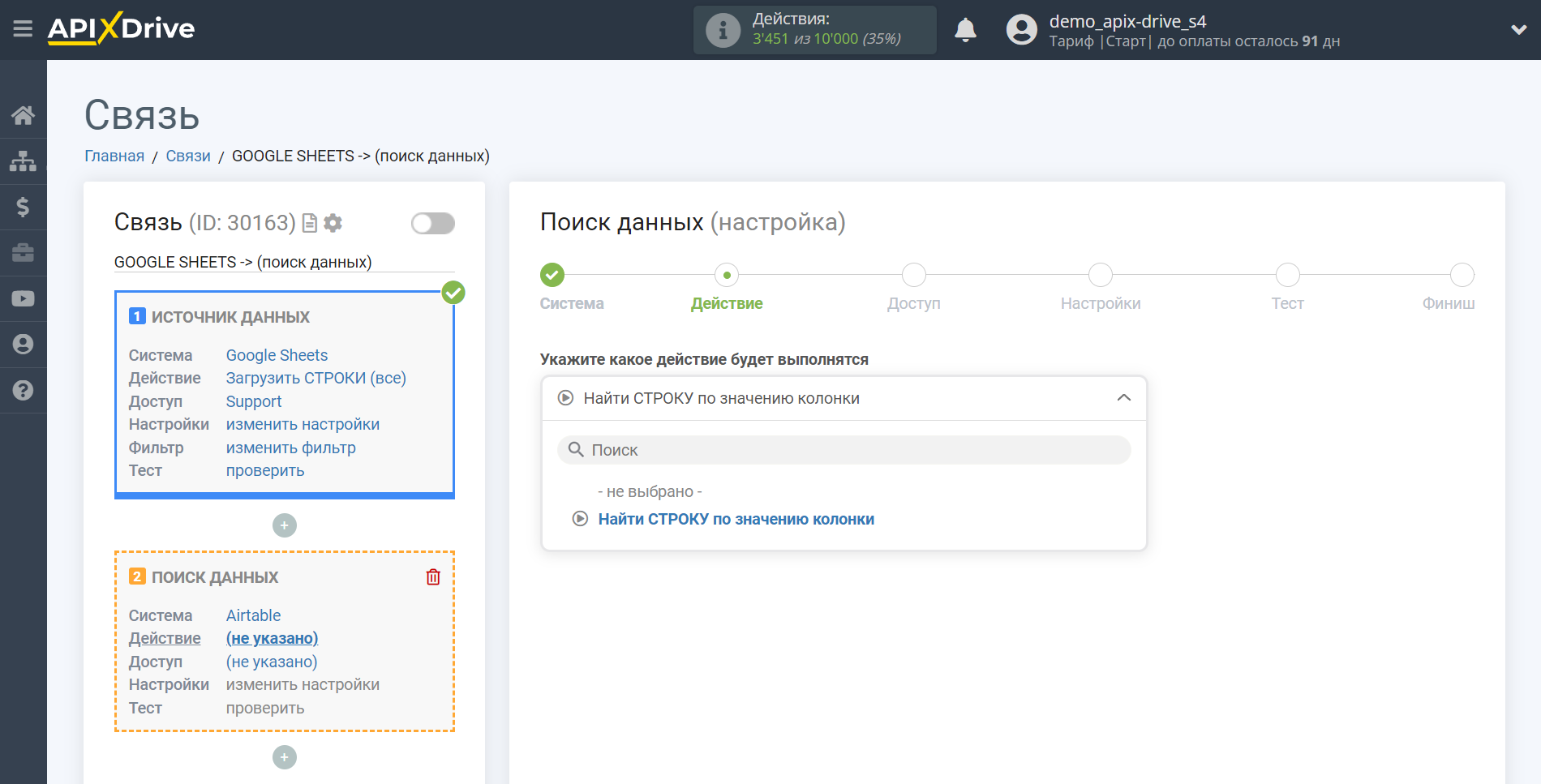Open the help question mark icon
This screenshot has height=784, width=1541.
[23, 390]
